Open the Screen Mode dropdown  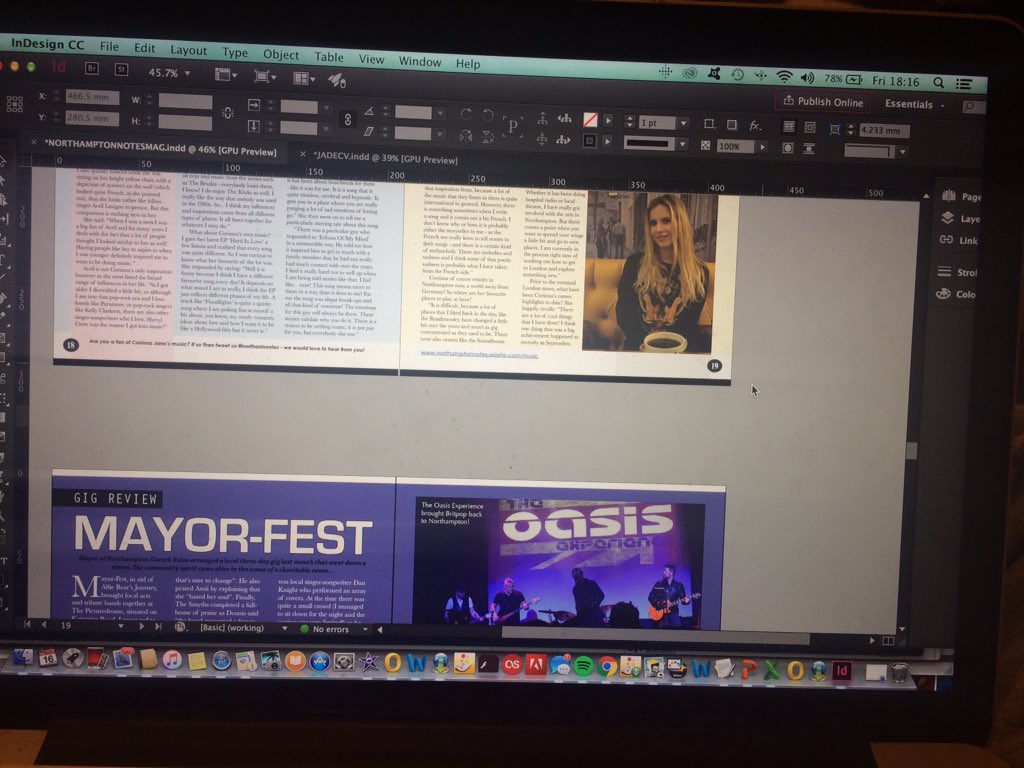tap(264, 77)
